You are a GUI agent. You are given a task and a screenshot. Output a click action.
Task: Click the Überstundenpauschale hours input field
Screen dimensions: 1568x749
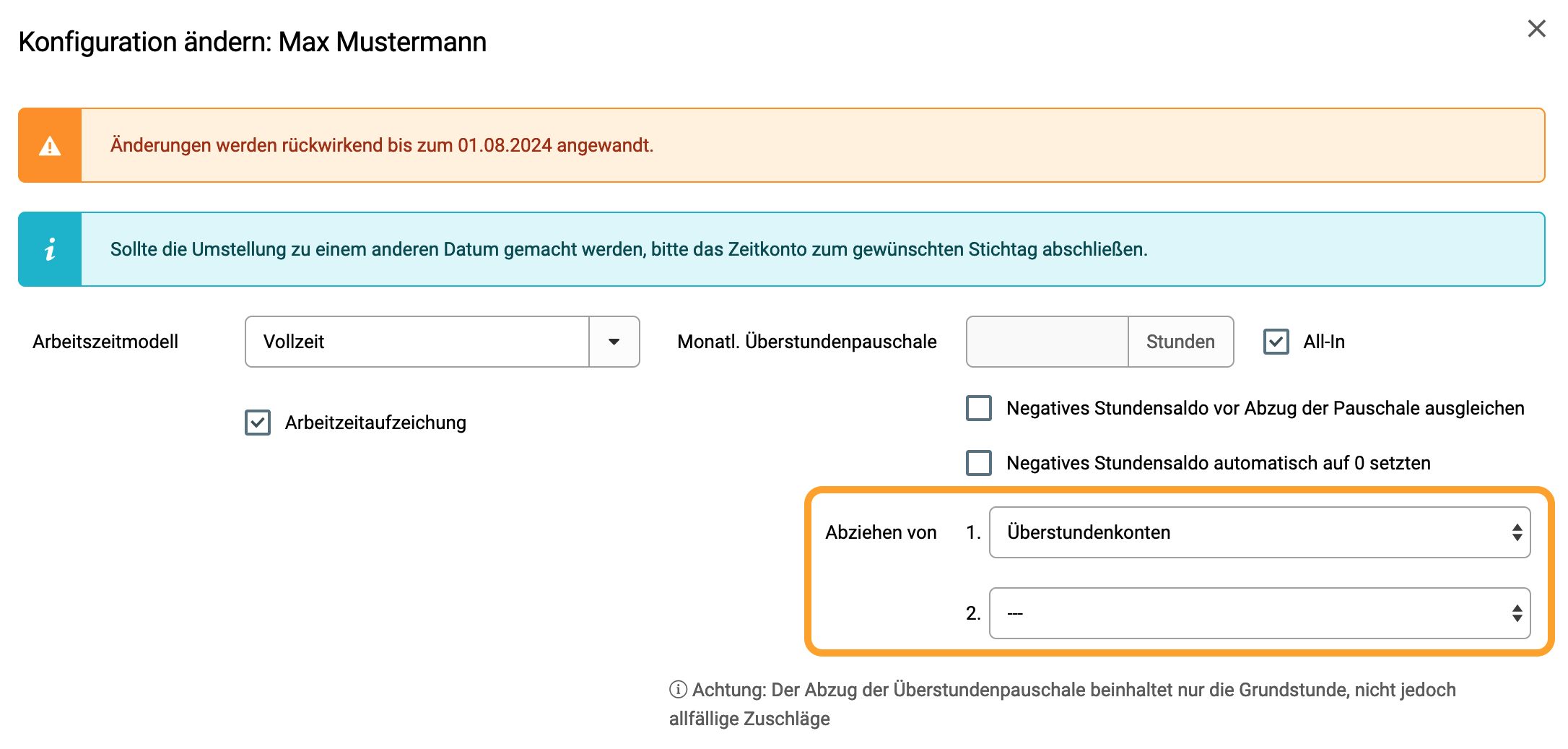tap(1047, 342)
